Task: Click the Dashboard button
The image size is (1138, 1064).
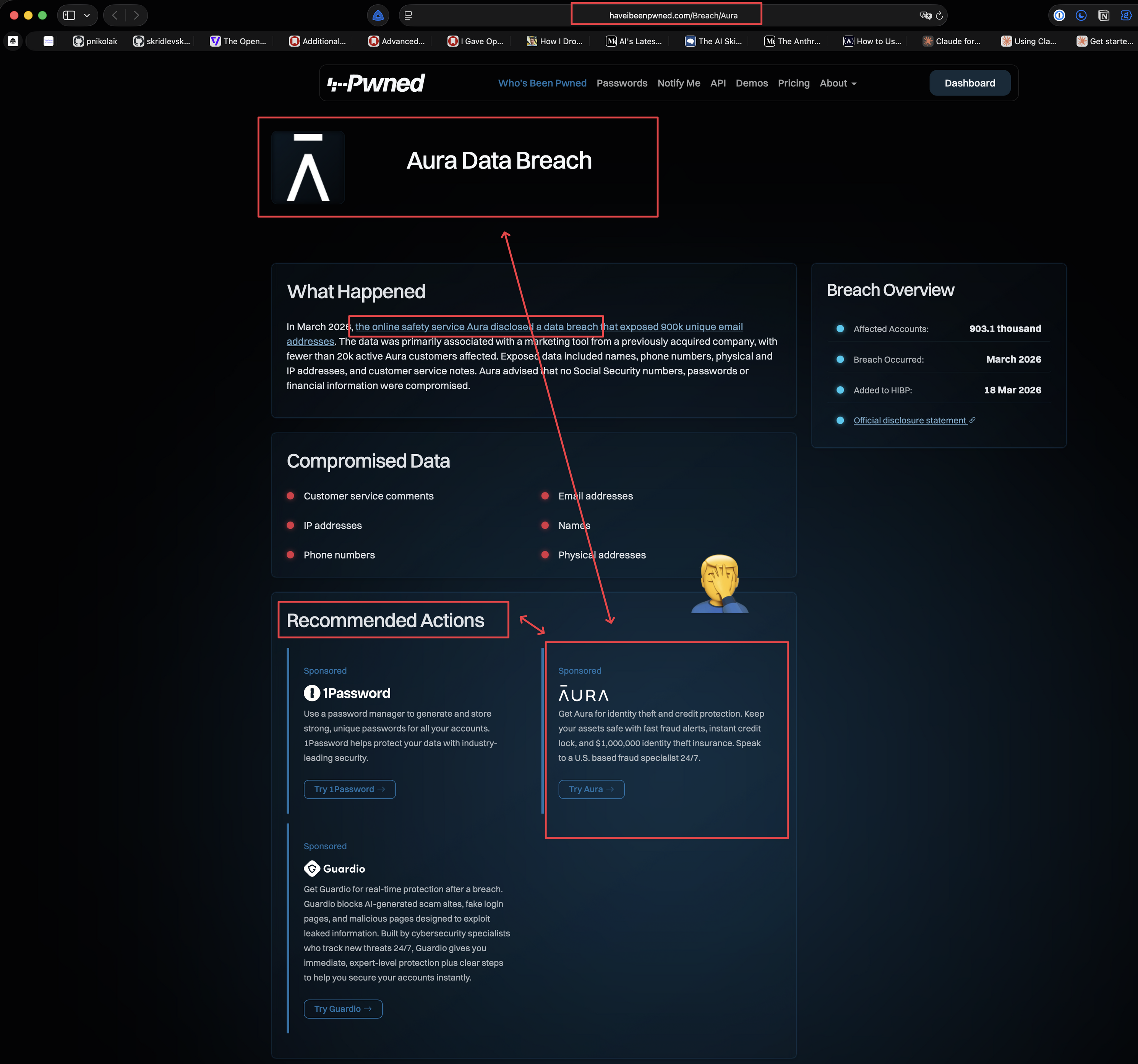Action: coord(970,83)
